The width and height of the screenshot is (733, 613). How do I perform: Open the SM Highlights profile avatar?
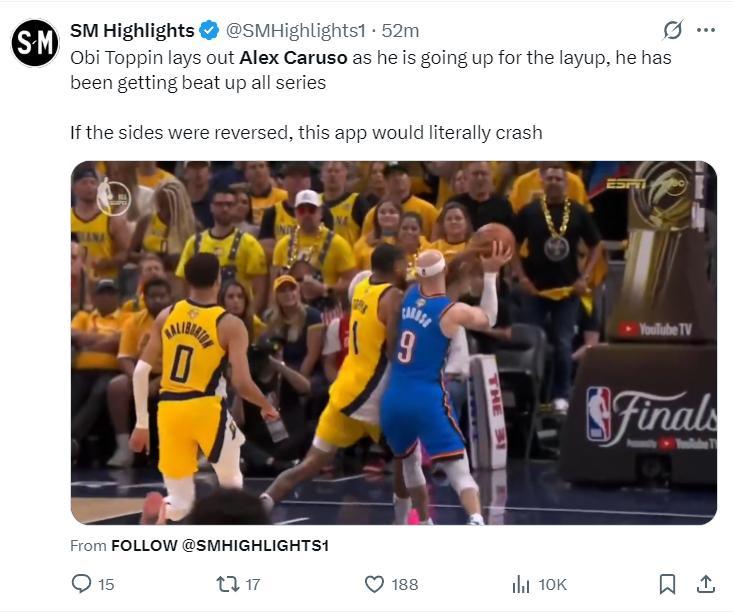tap(35, 43)
